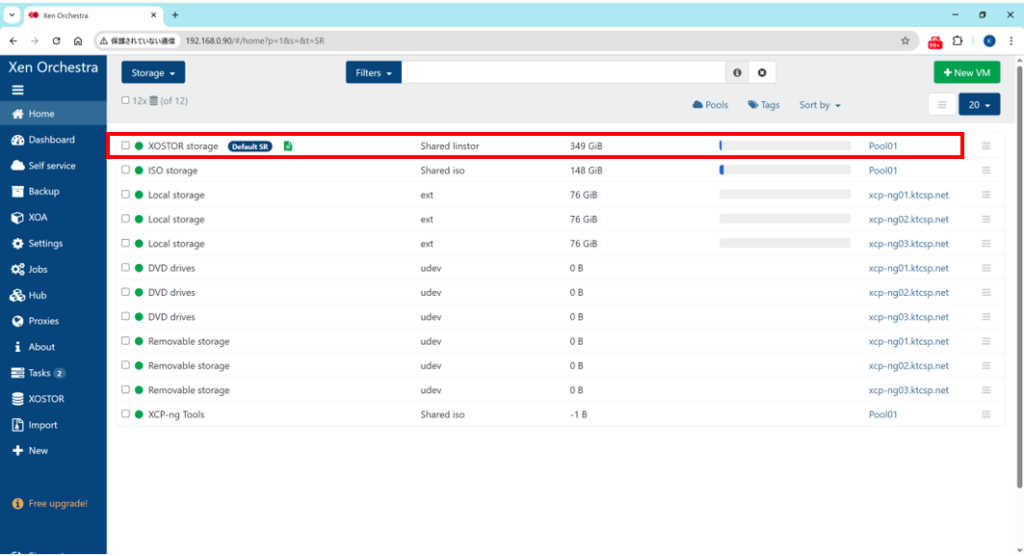Viewport: 1024px width, 556px height.
Task: Open Backup in the sidebar
Action: [x=43, y=191]
